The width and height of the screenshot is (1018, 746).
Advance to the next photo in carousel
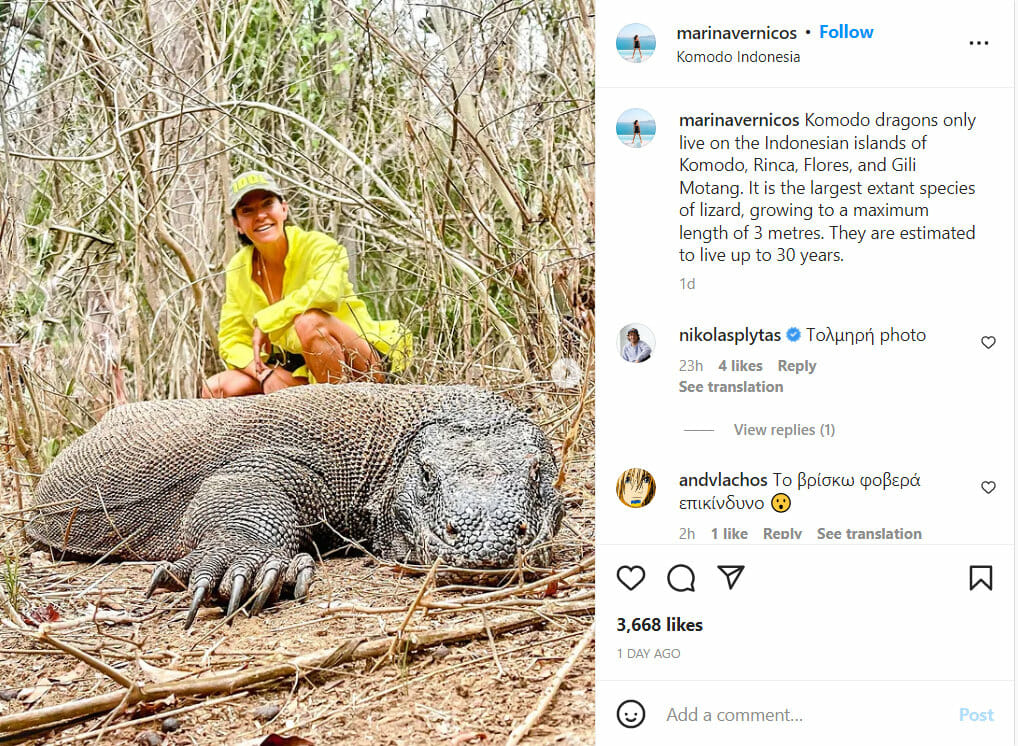coord(566,373)
